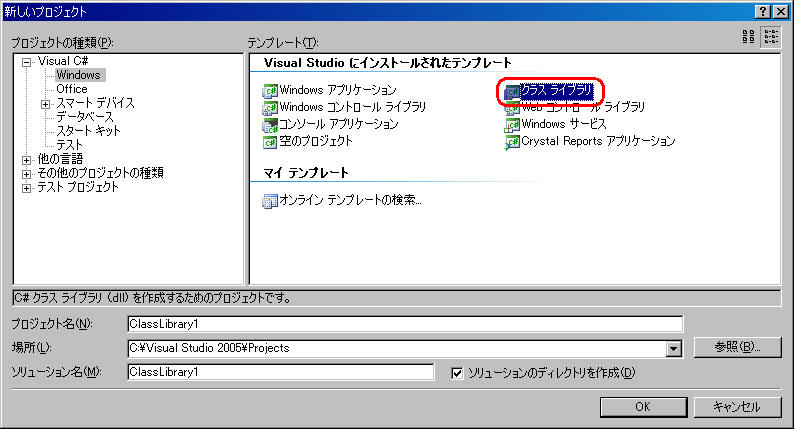Pick the 空のプロジェクト template icon
794x429 pixels.
pos(269,142)
